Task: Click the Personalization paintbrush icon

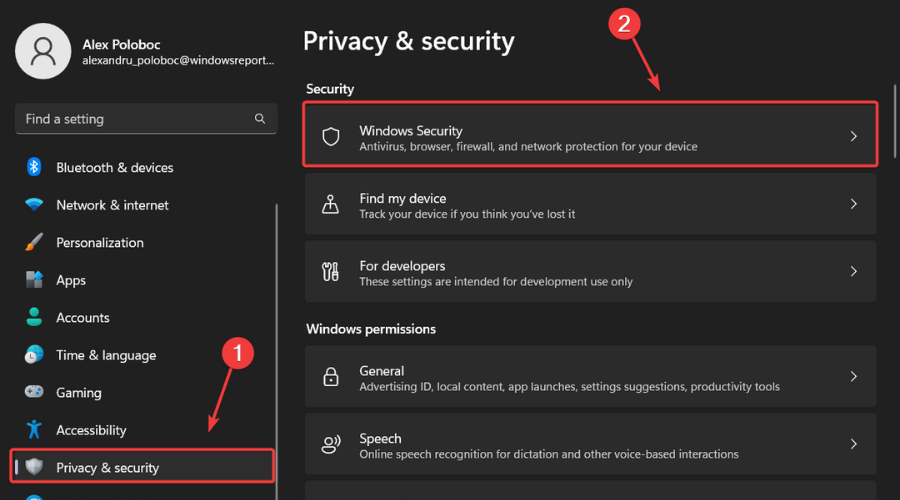Action: pyautogui.click(x=34, y=242)
